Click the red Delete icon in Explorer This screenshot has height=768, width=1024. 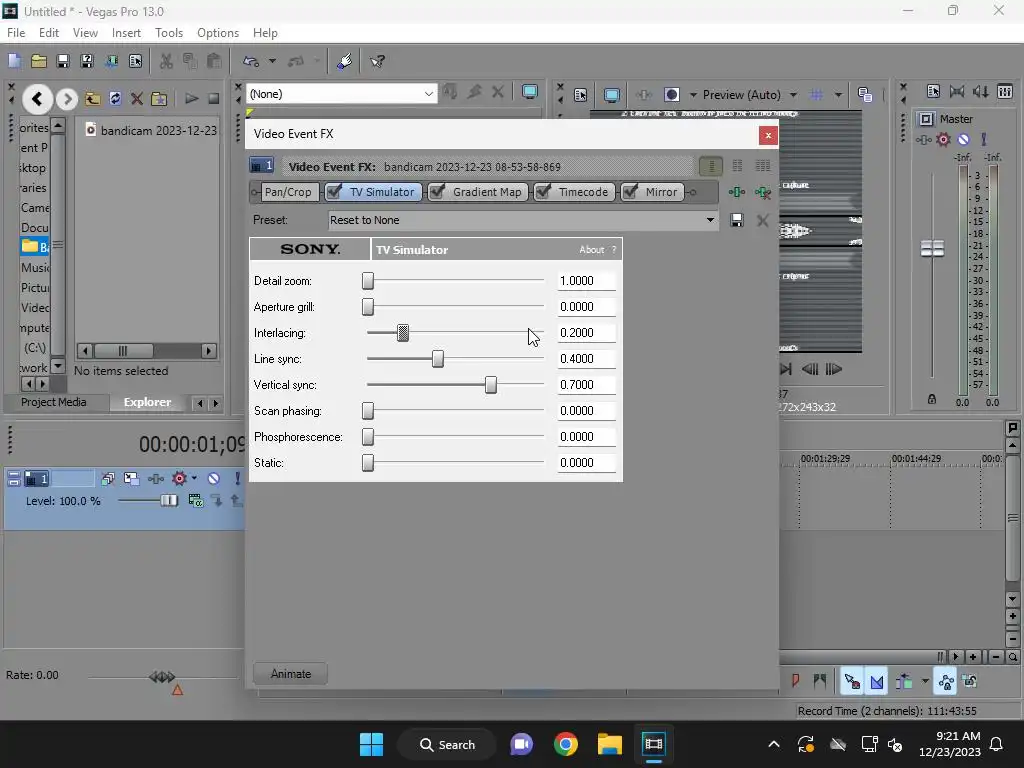[136, 99]
